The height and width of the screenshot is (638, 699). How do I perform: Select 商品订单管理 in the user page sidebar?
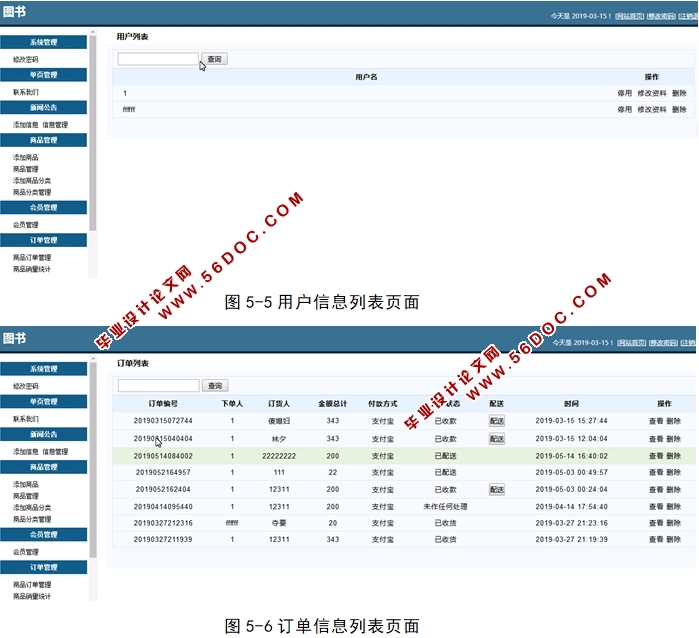click(32, 257)
